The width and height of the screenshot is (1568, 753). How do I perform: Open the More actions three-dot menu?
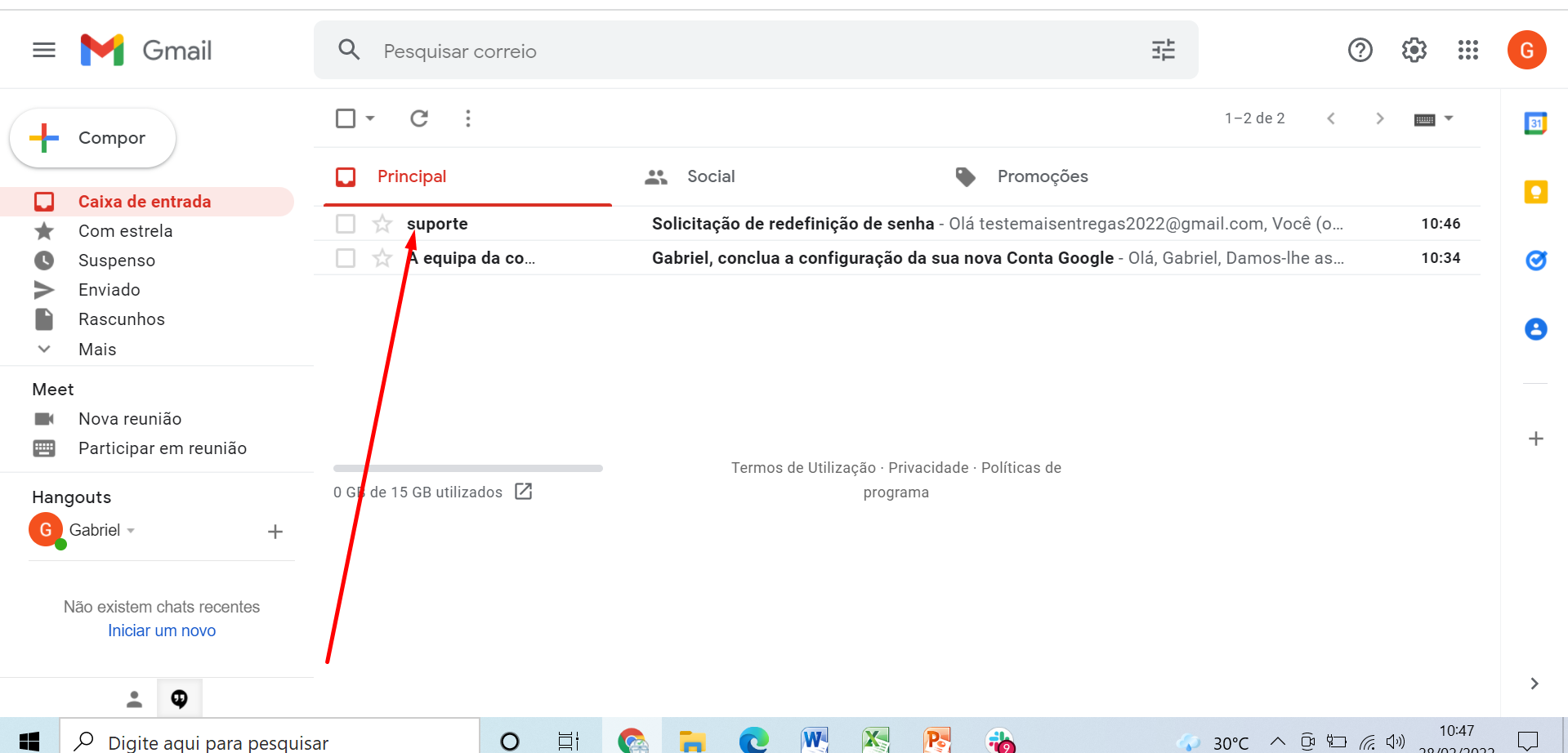[468, 118]
